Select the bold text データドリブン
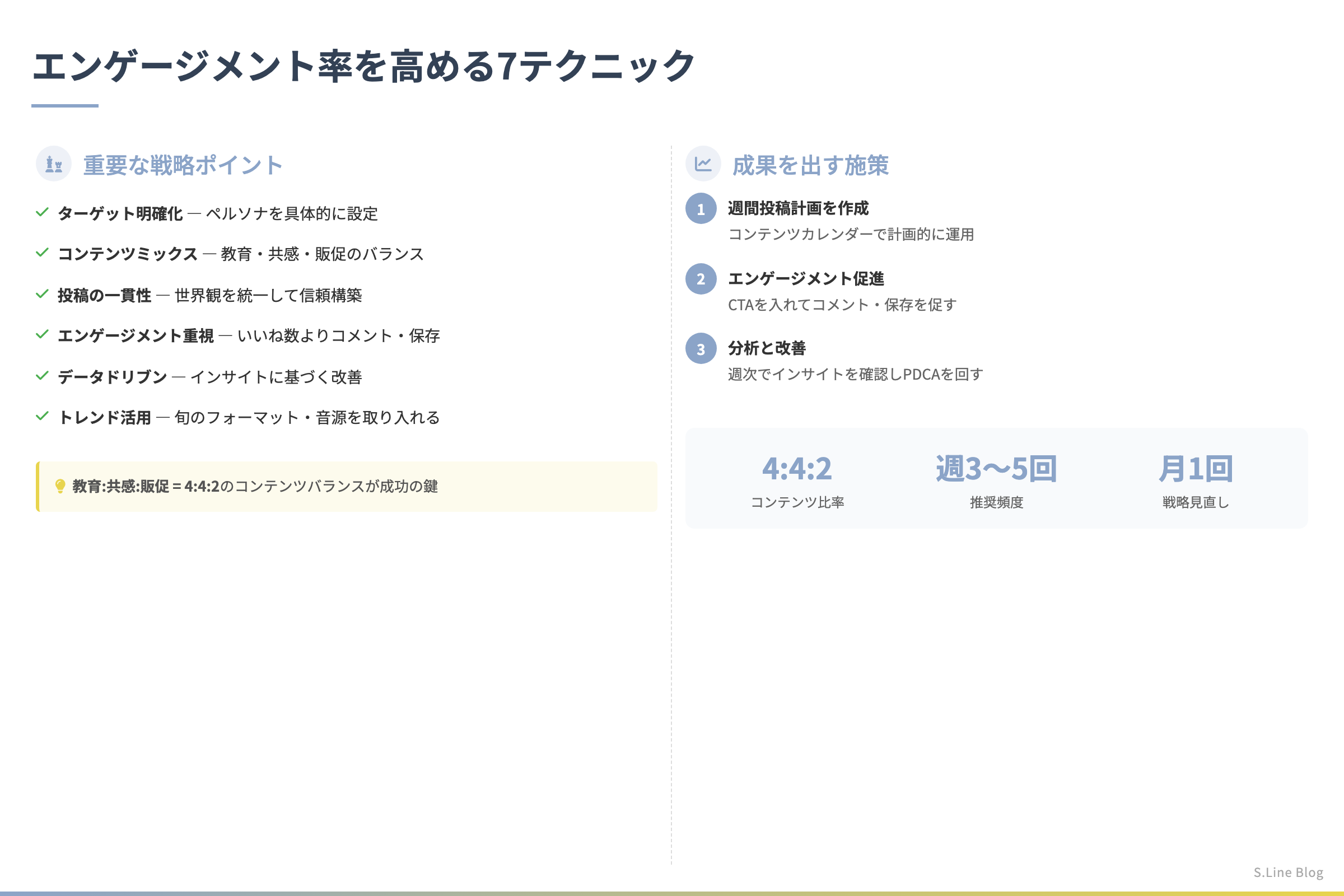Image resolution: width=1344 pixels, height=896 pixels. pyautogui.click(x=113, y=377)
